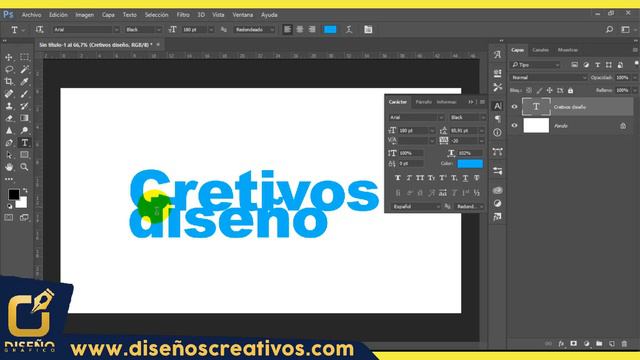This screenshot has width=640, height=360.
Task: Toggle All Caps in Character panel
Action: [x=420, y=178]
